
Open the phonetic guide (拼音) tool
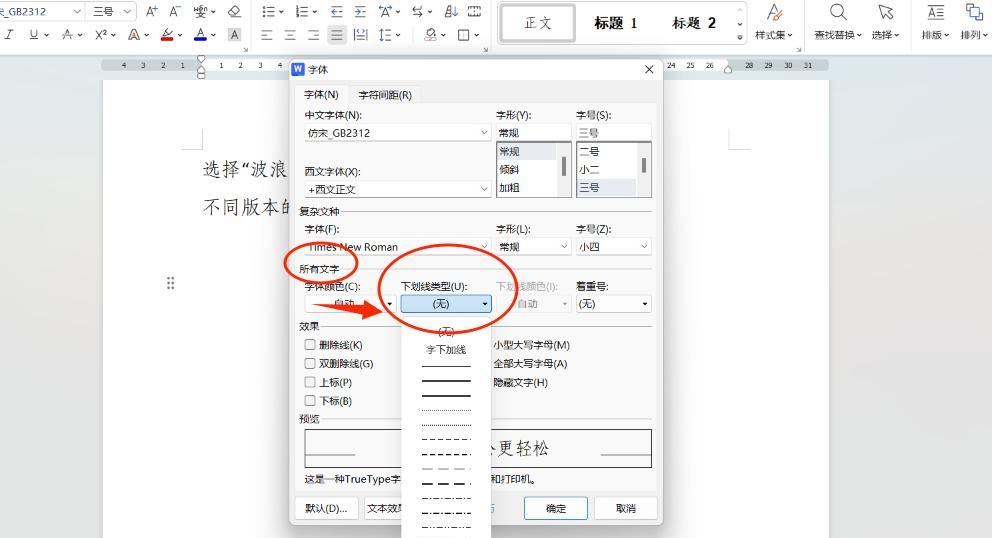[201, 11]
